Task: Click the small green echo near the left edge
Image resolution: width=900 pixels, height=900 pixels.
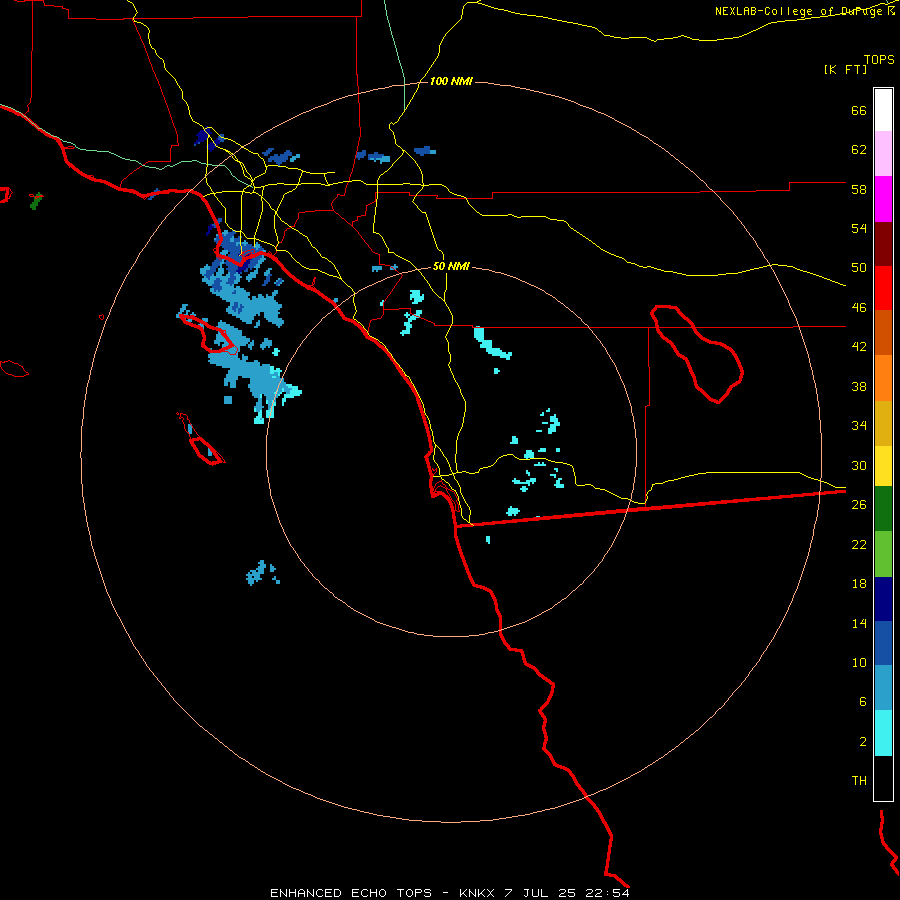Action: click(36, 201)
